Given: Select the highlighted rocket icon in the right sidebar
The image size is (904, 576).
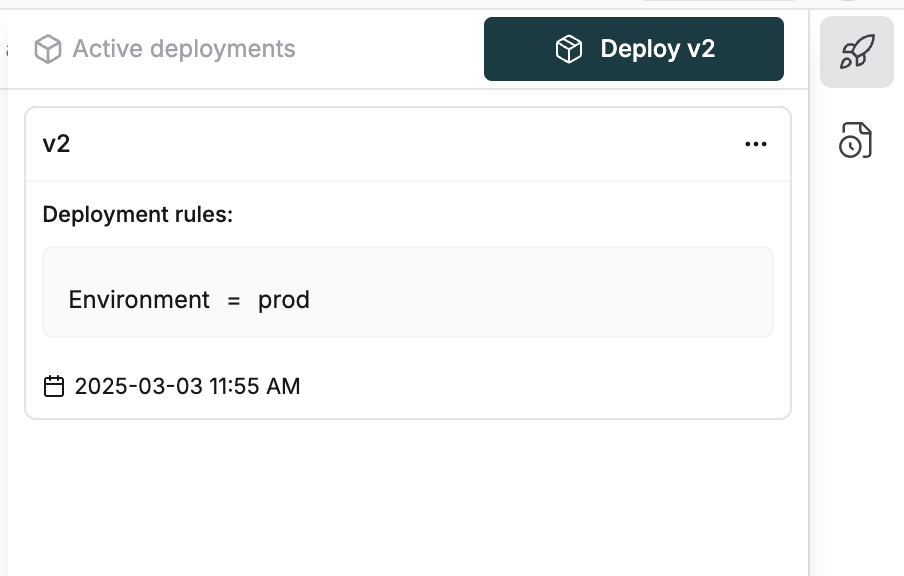Looking at the screenshot, I should [857, 51].
